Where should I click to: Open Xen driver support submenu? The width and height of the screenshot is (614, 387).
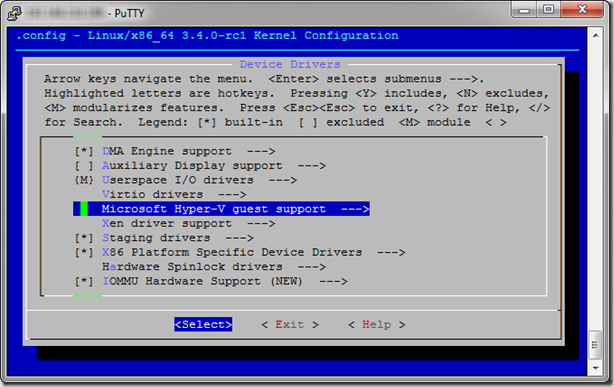188,223
